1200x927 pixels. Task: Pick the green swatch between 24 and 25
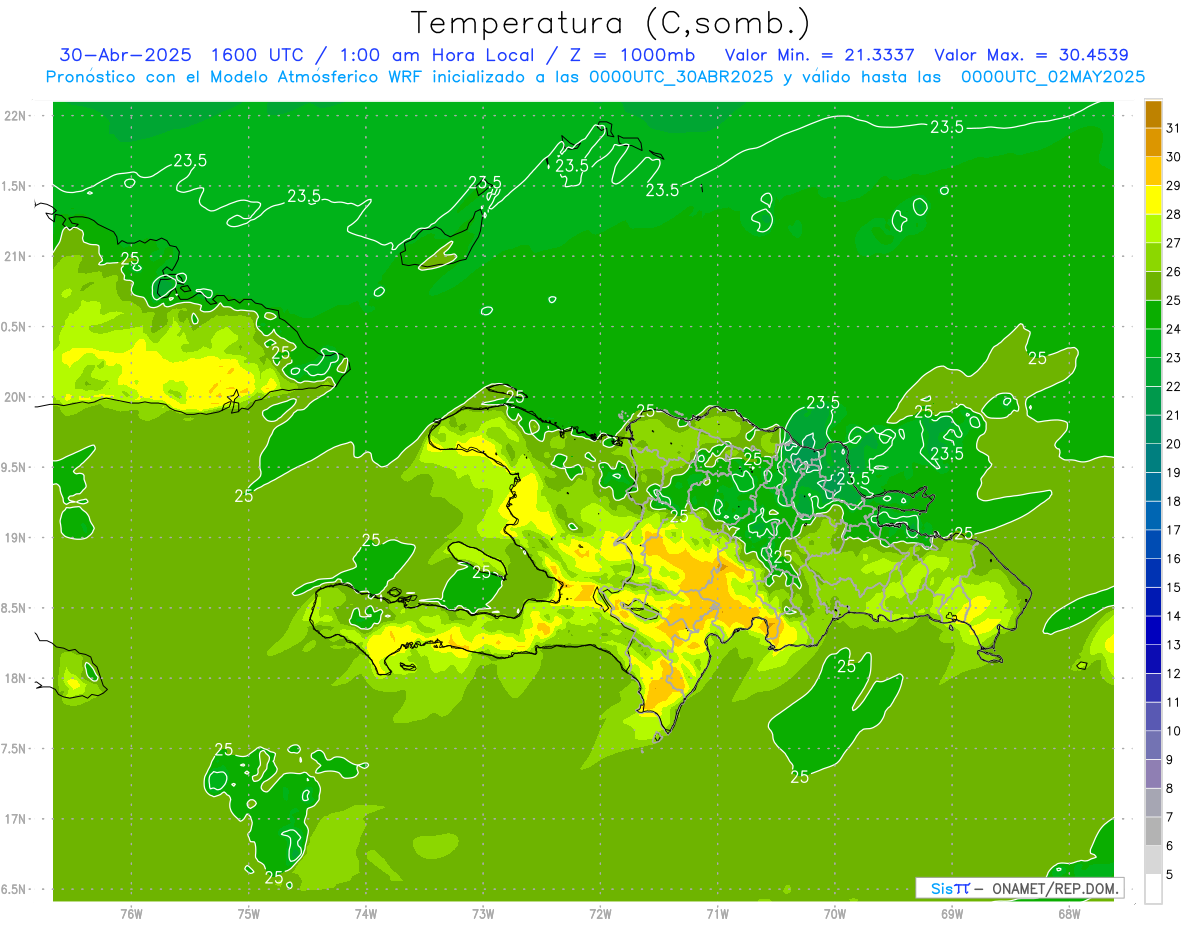[x=1153, y=315]
